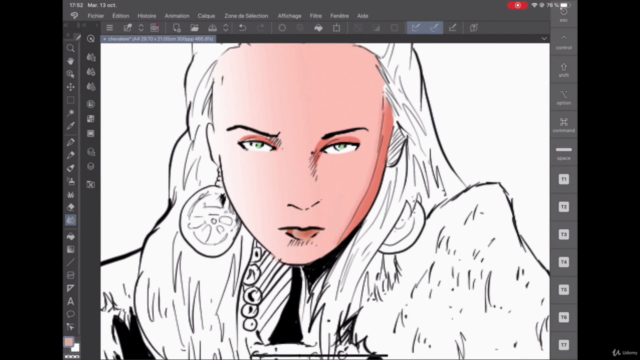Open the Filtre menu
Screen dimensions: 640x360
point(316,16)
